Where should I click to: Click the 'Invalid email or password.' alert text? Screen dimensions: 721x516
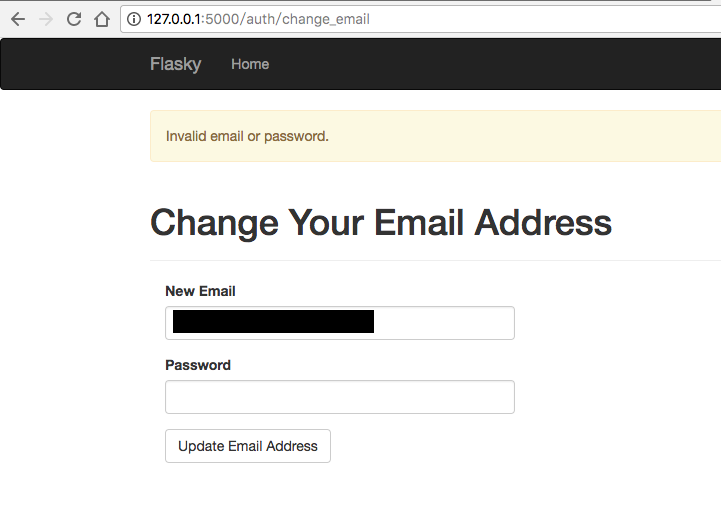[247, 136]
